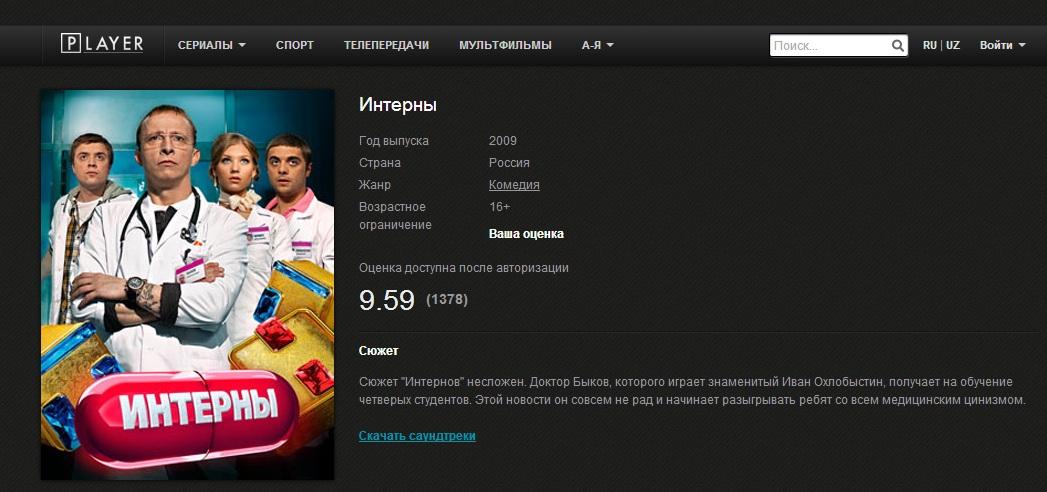
Task: Click the 9.59 rating value
Action: pyautogui.click(x=387, y=300)
